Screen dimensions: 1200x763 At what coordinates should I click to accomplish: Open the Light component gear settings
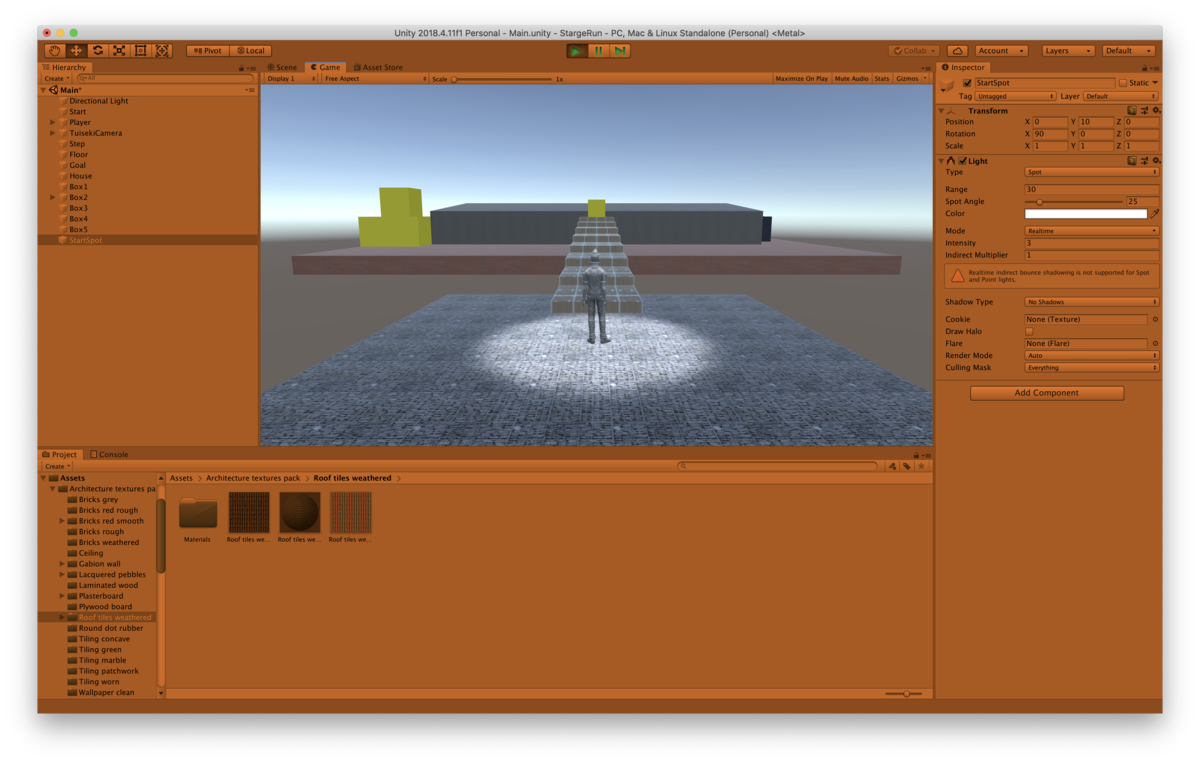coord(1156,160)
